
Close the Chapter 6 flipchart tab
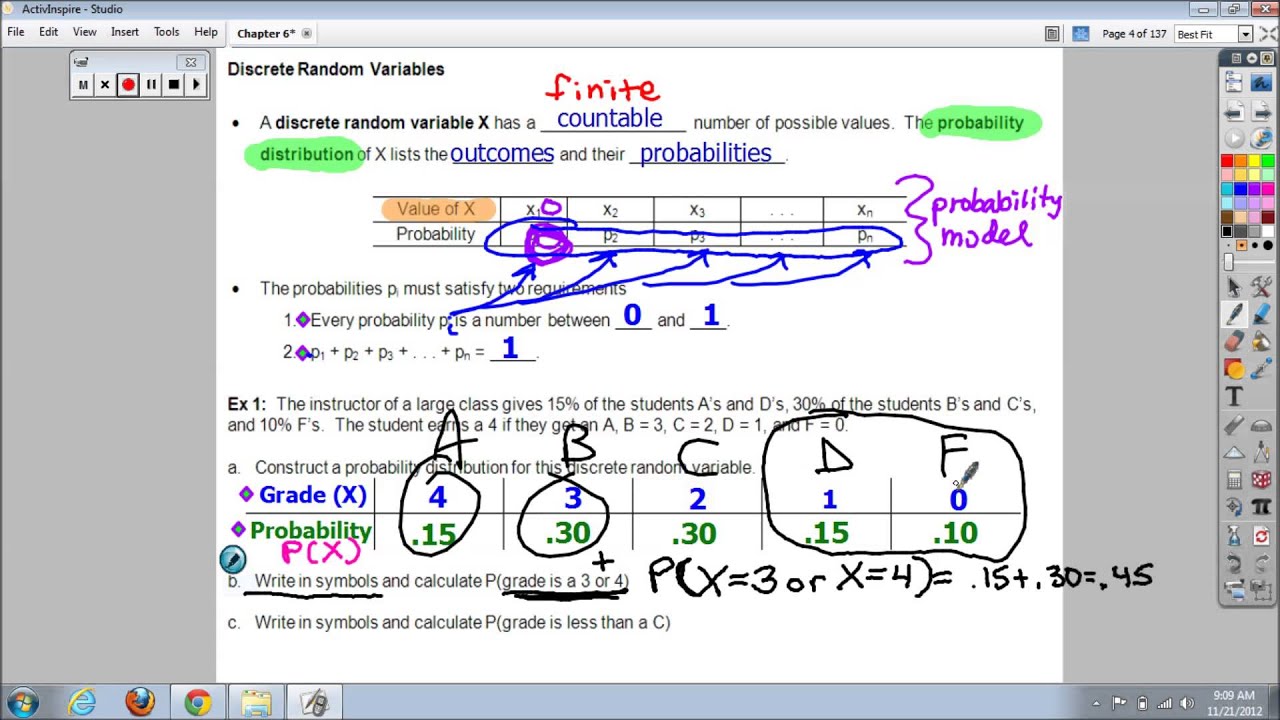click(306, 33)
